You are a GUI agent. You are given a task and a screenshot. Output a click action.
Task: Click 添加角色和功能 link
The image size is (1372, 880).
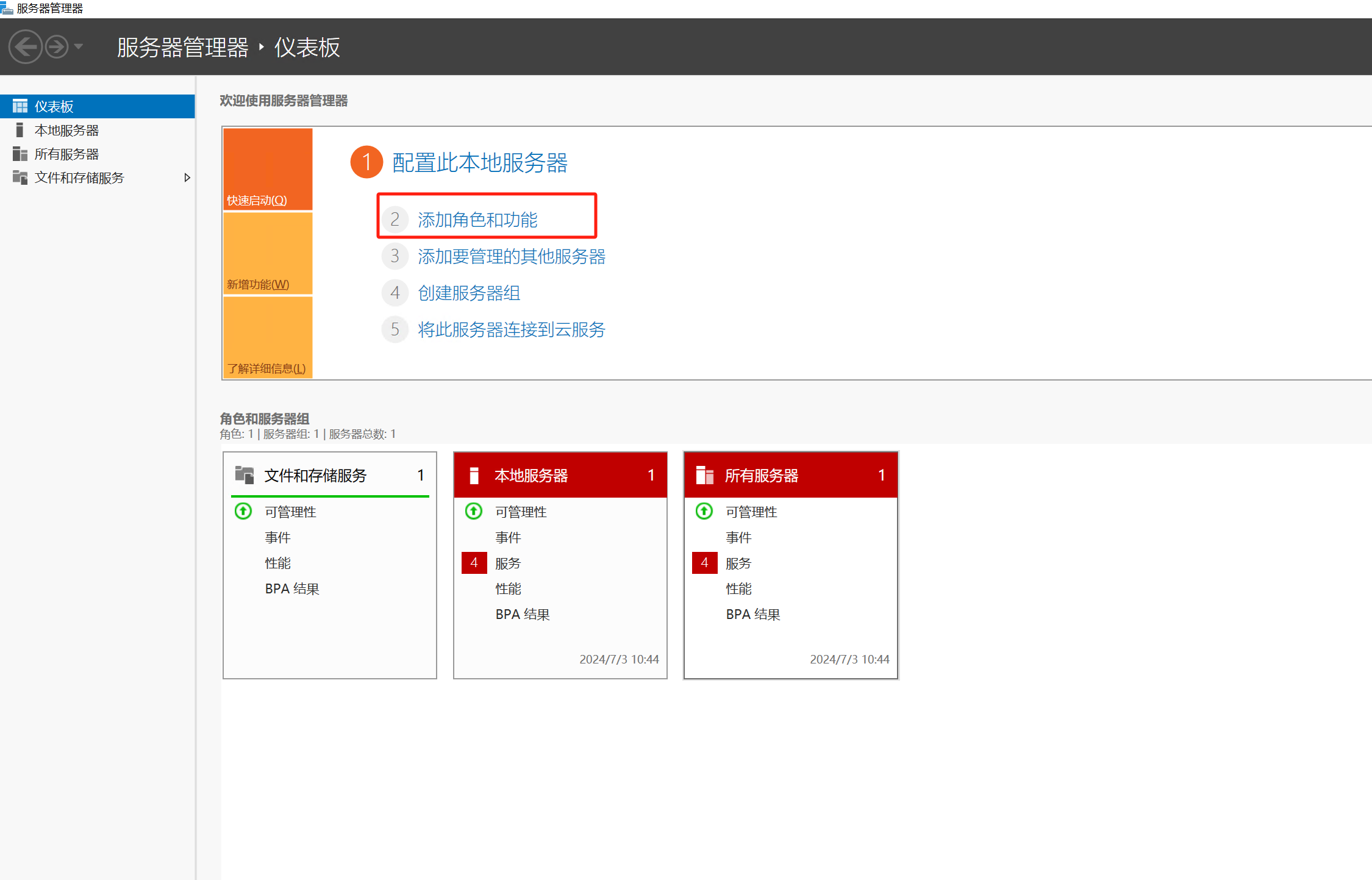(x=477, y=220)
